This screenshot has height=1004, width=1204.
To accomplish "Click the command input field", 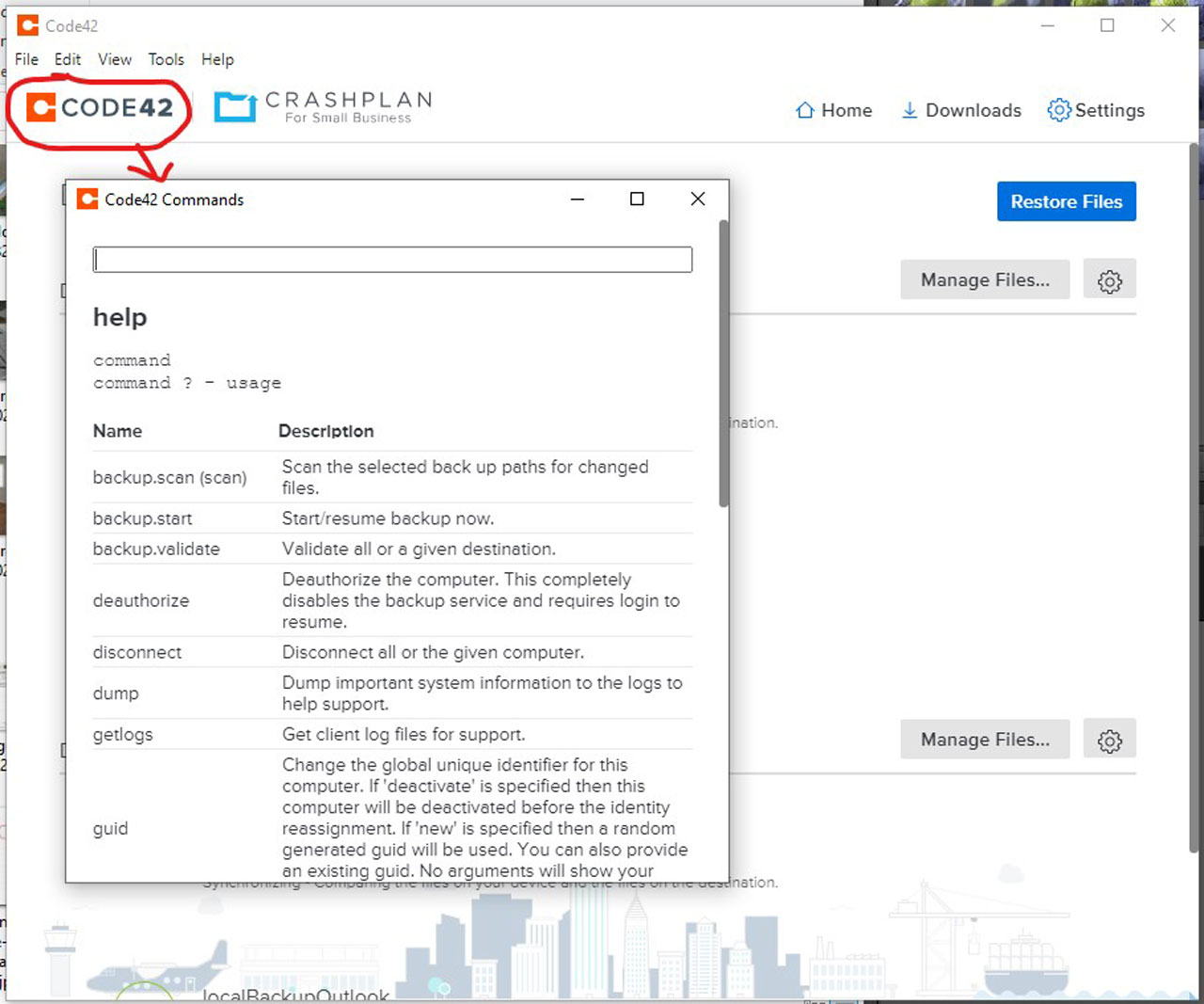I will pyautogui.click(x=392, y=259).
